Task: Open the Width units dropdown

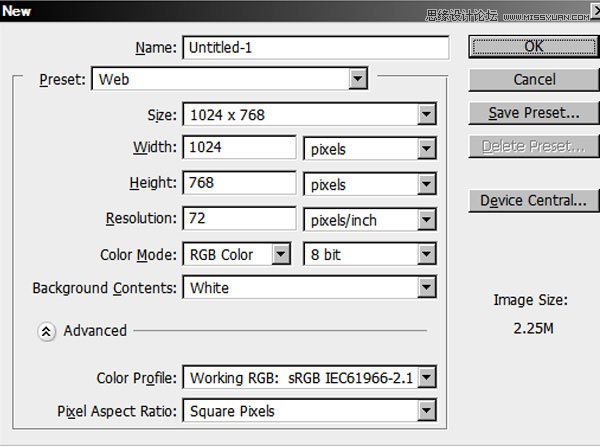Action: point(370,149)
